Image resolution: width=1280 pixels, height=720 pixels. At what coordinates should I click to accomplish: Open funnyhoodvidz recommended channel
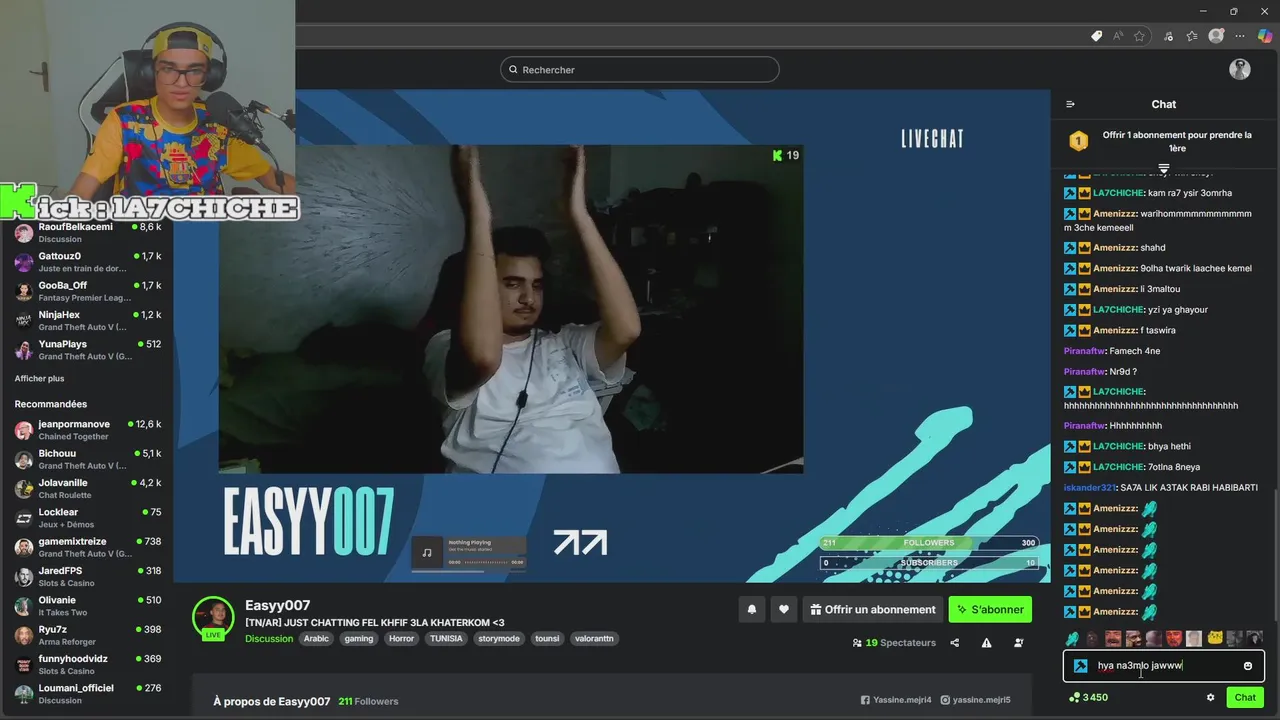pyautogui.click(x=87, y=664)
